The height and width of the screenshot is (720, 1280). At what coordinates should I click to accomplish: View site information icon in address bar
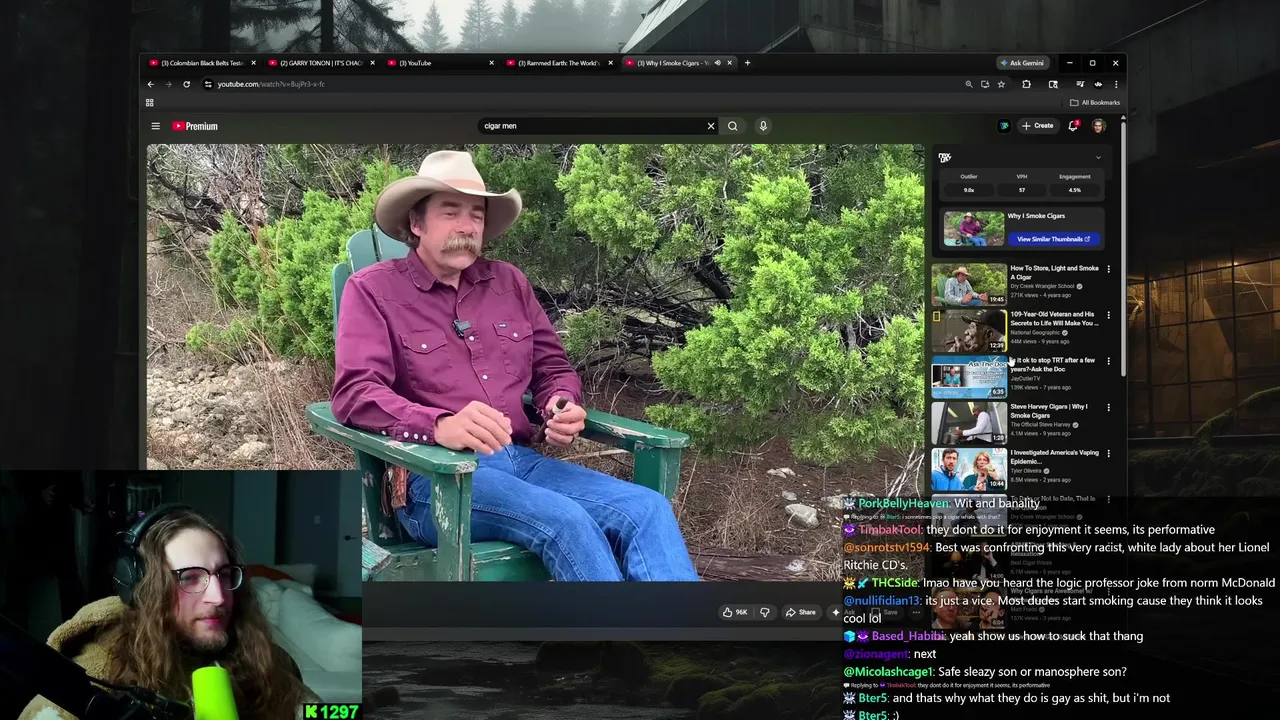point(208,84)
